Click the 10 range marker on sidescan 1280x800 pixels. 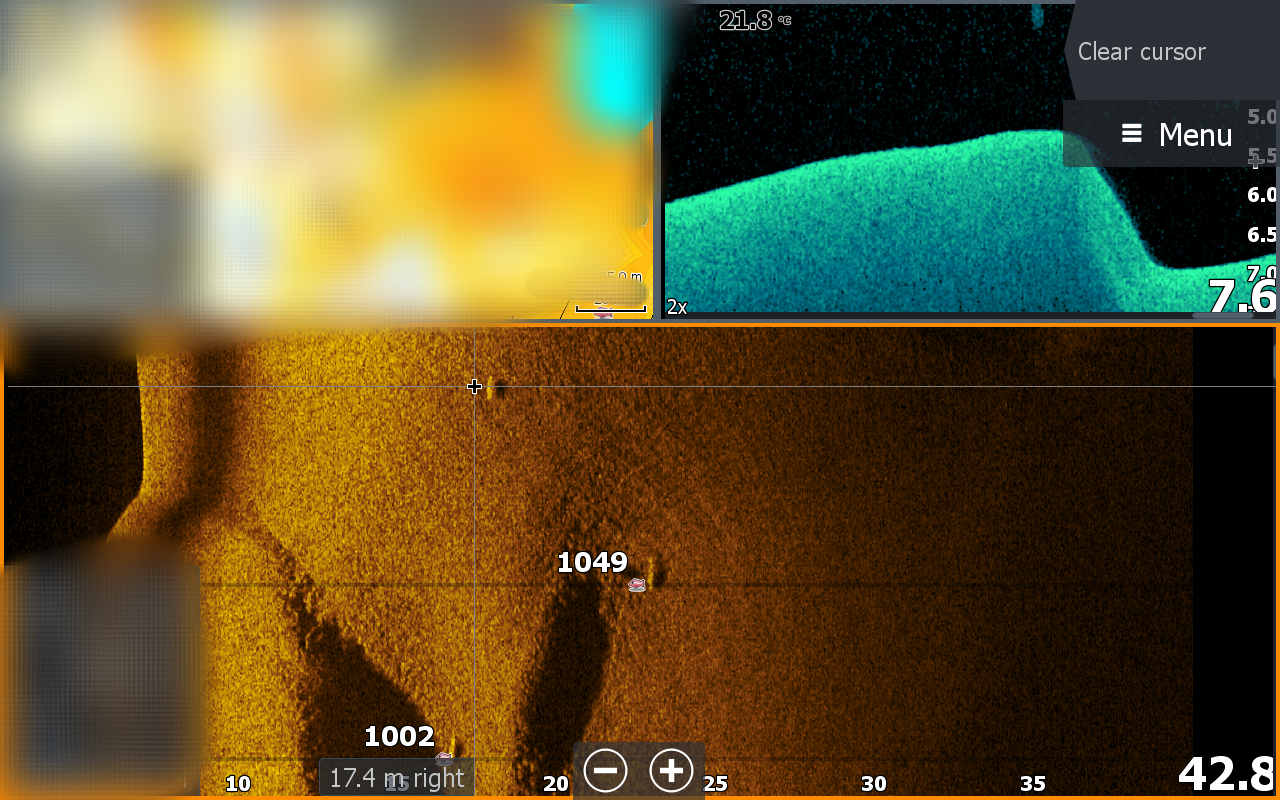pos(237,784)
